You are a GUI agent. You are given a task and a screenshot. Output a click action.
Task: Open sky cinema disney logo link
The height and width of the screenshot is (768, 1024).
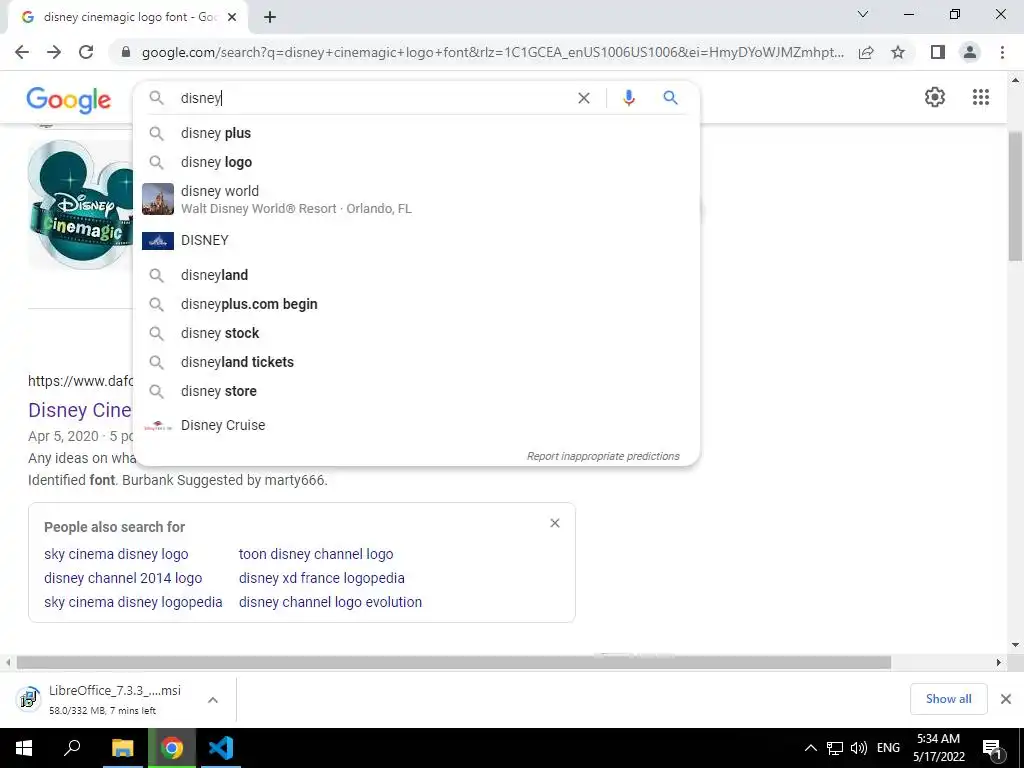point(116,554)
